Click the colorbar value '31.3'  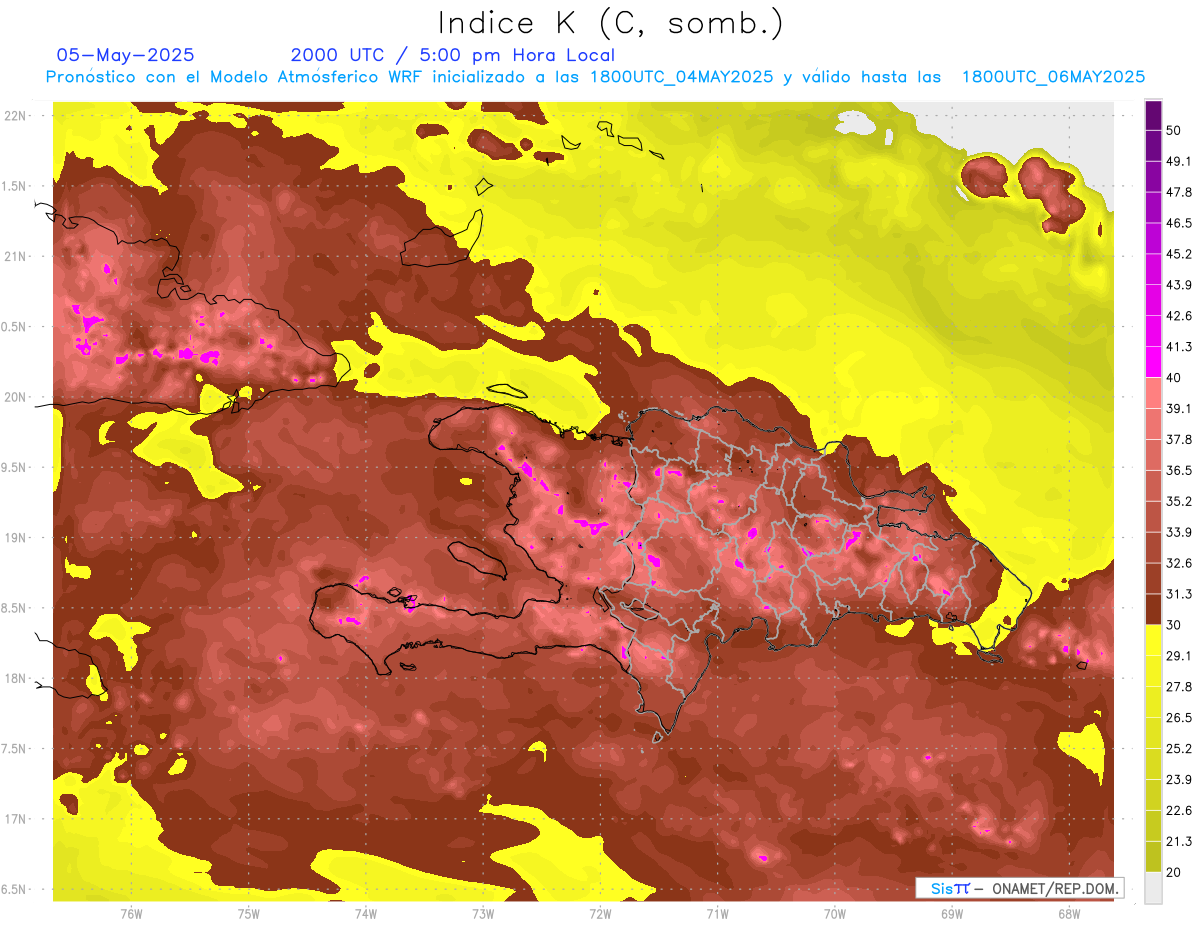pyautogui.click(x=1179, y=595)
